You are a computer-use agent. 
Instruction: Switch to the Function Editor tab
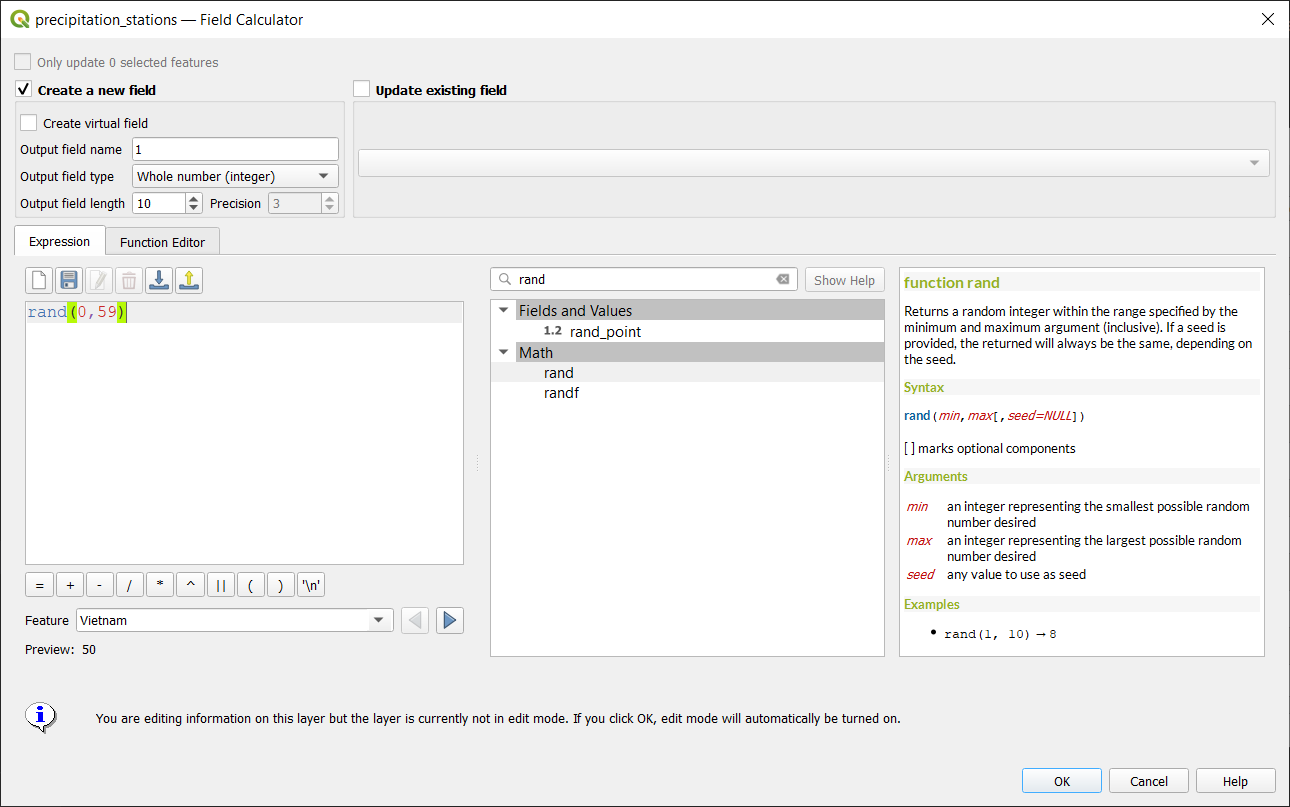(162, 242)
